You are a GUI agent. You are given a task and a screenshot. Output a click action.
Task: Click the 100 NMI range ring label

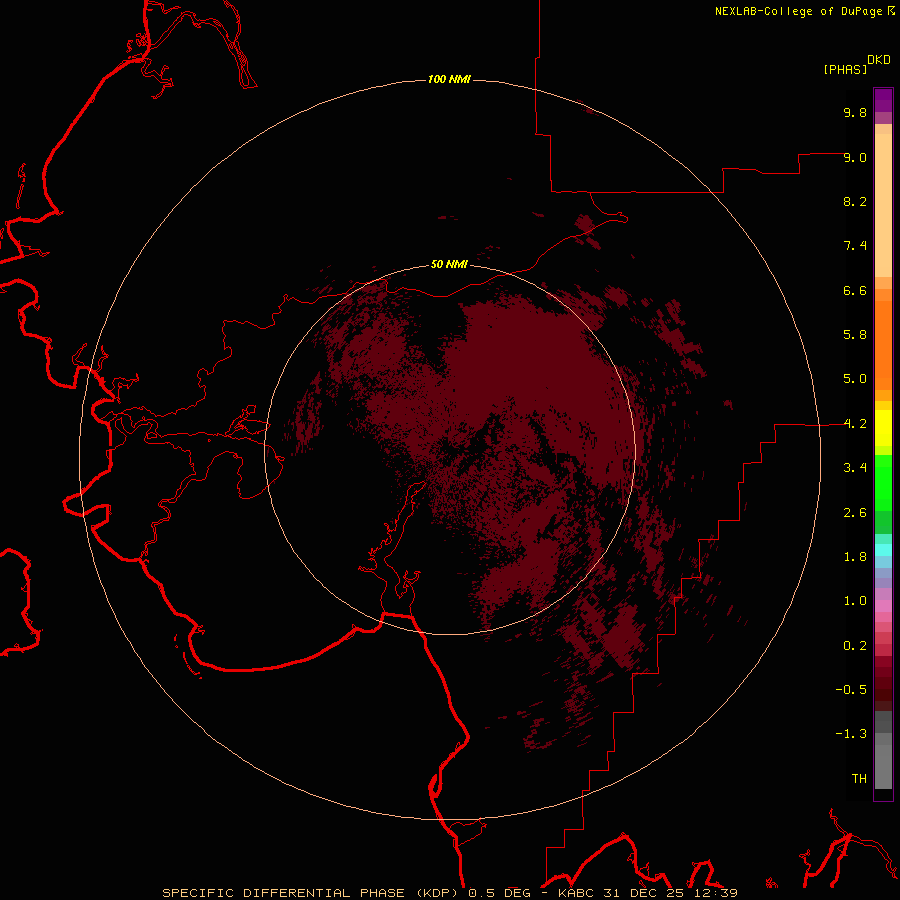tap(449, 79)
